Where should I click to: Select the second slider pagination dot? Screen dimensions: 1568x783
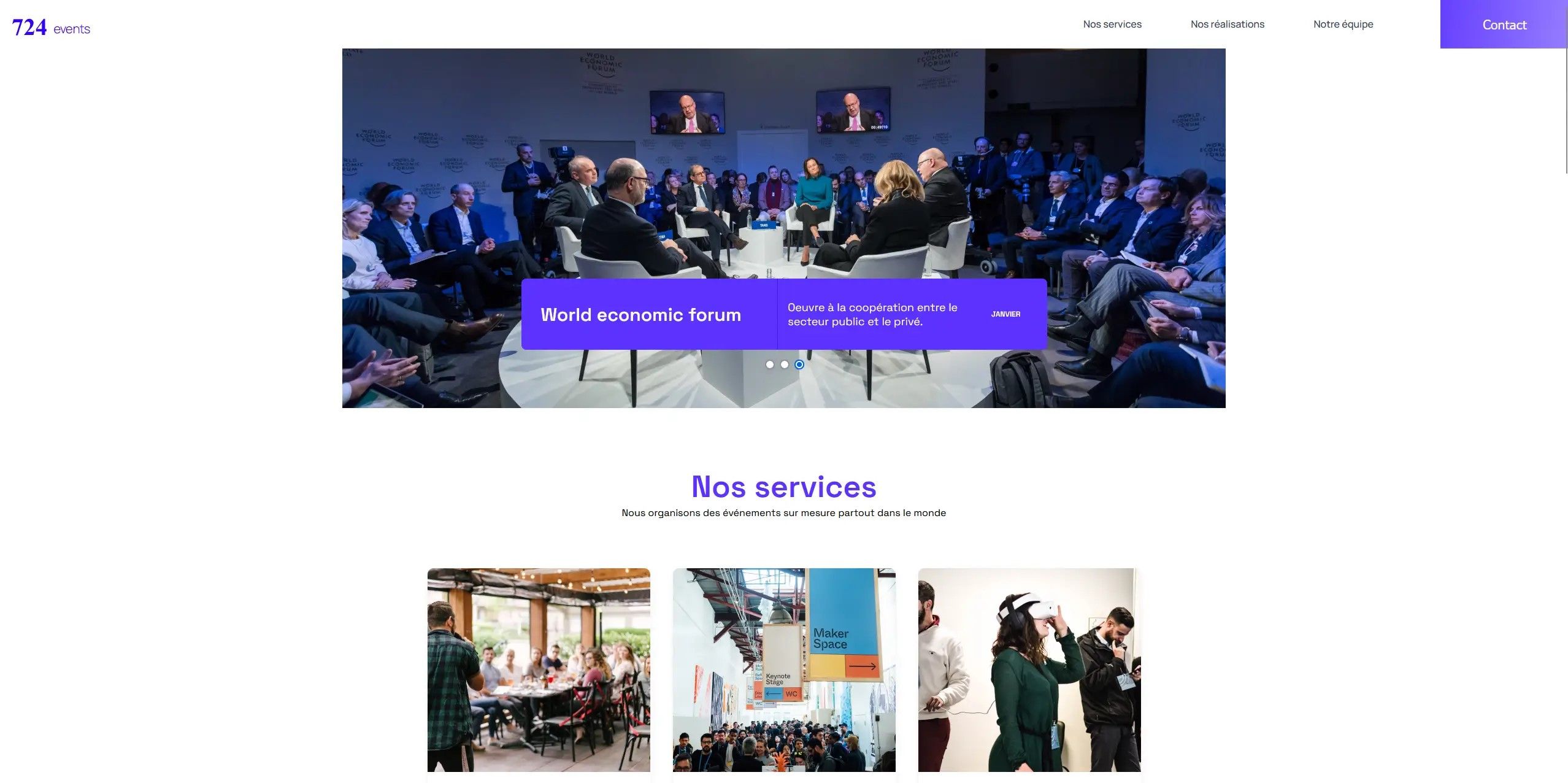[x=785, y=364]
